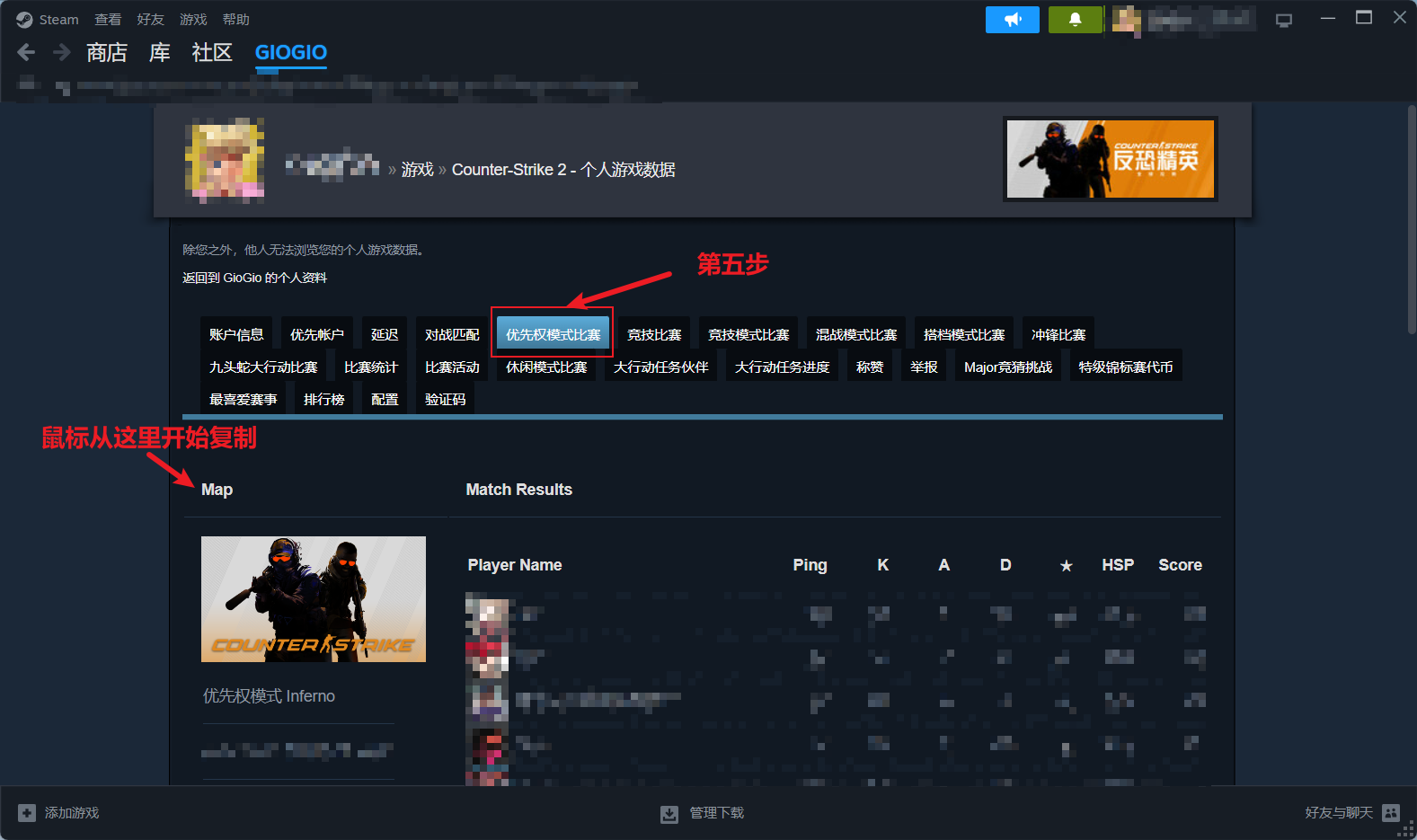The height and width of the screenshot is (840, 1417).
Task: Select the 对战匹配 tab
Action: 452,334
